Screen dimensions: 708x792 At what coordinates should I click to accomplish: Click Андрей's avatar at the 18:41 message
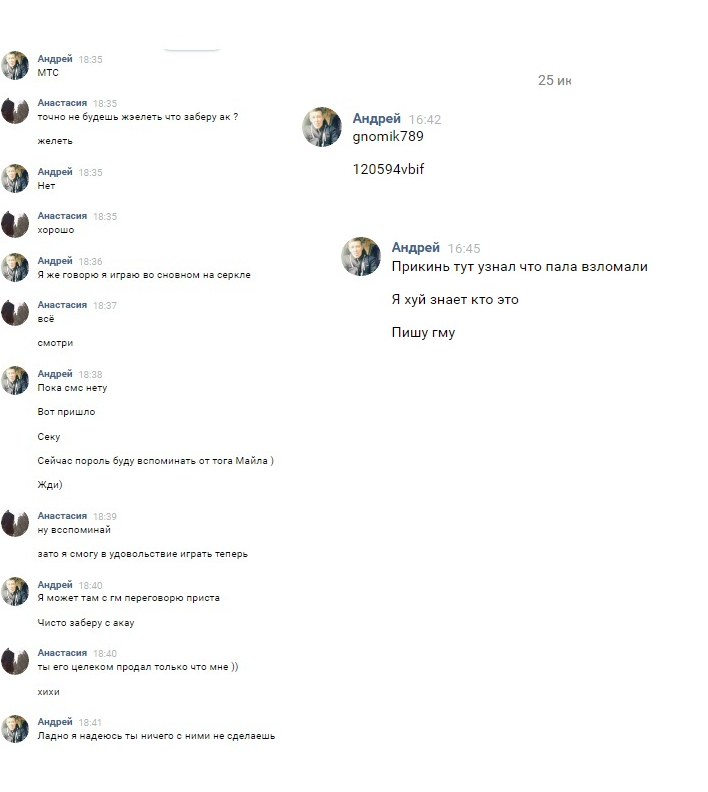point(15,728)
